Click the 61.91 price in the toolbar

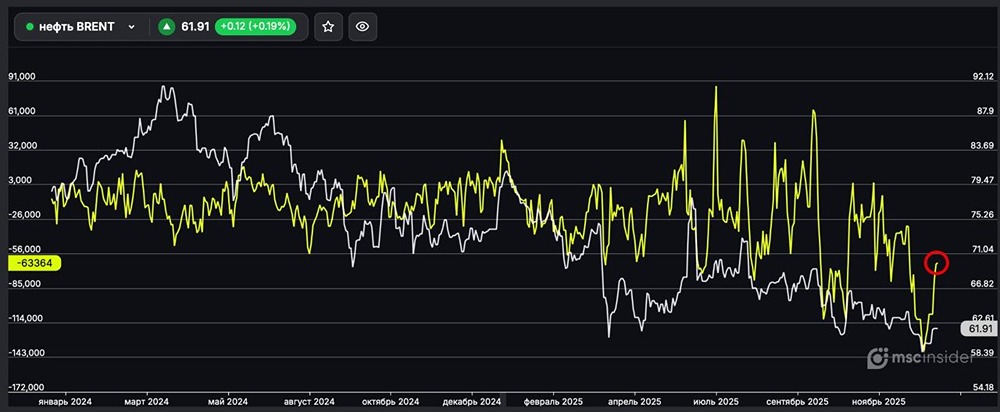tap(195, 27)
